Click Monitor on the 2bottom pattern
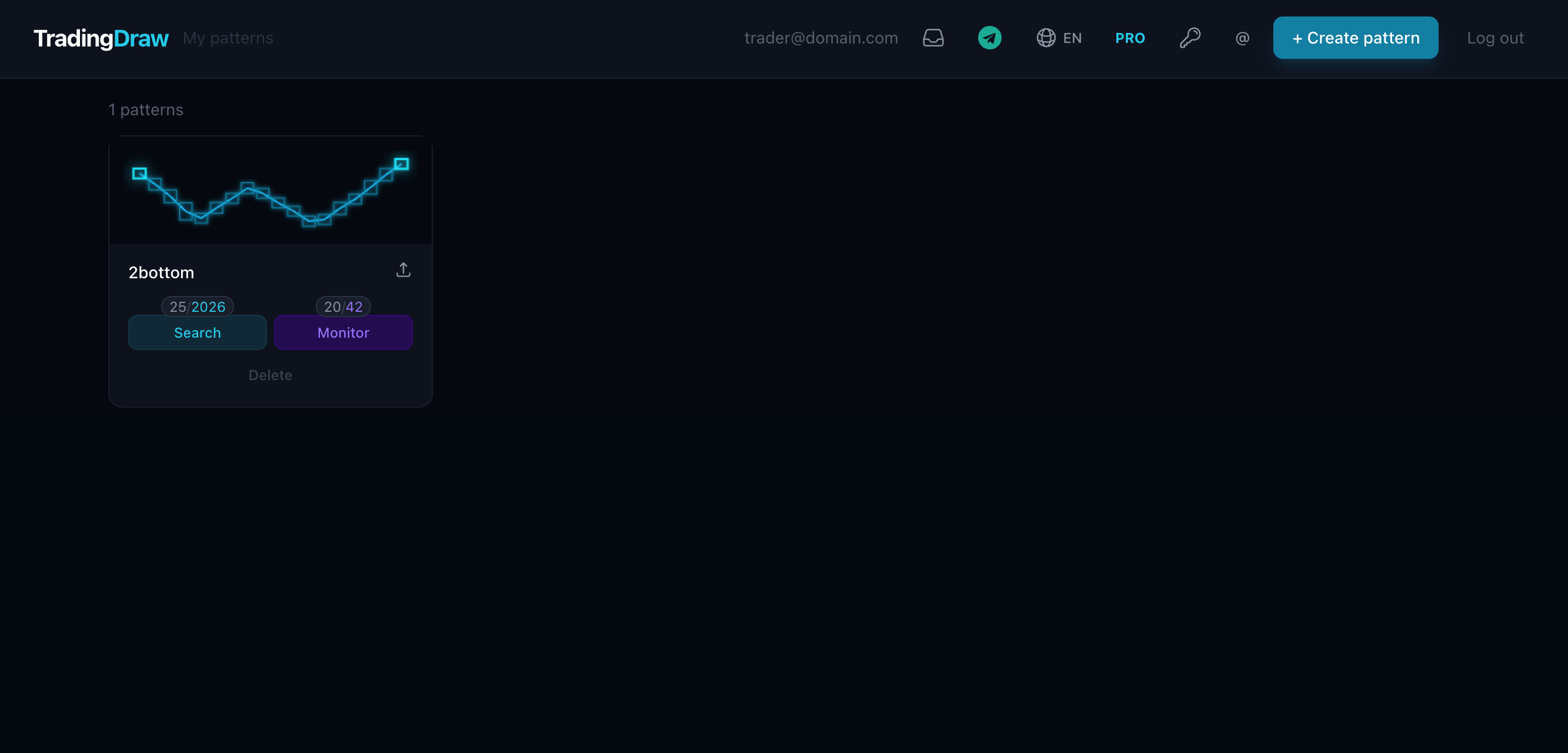The width and height of the screenshot is (1568, 753). coord(343,332)
